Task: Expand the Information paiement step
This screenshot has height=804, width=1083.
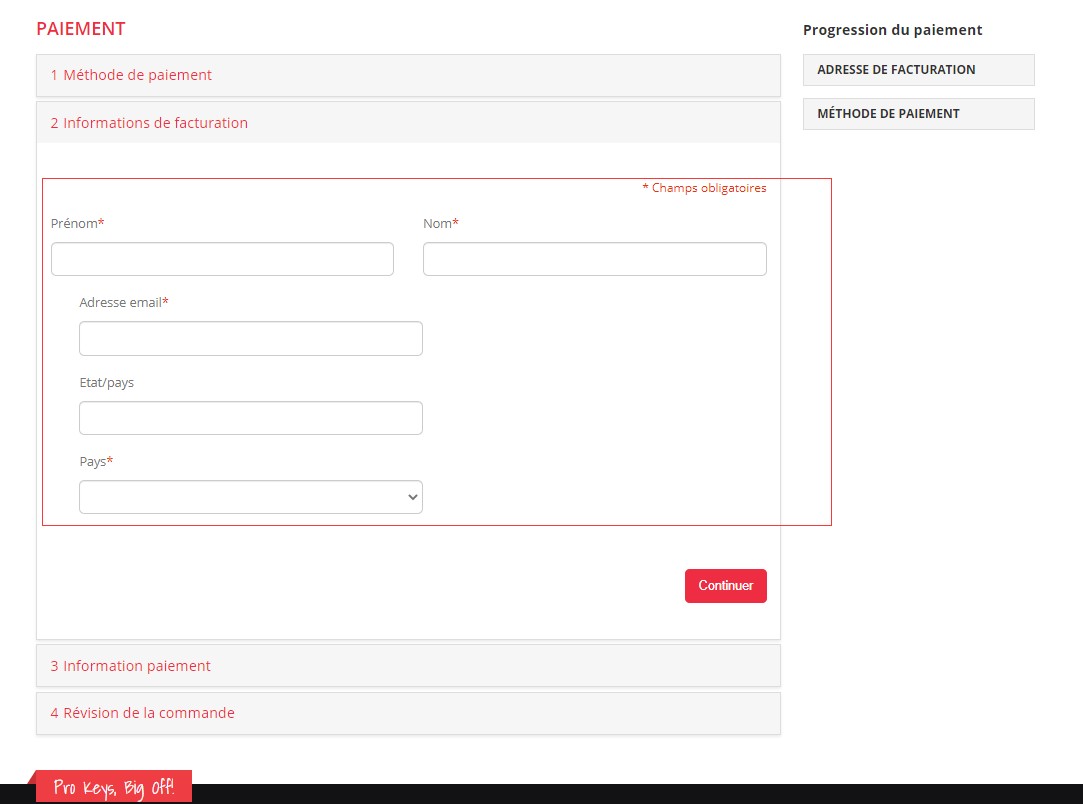Action: pyautogui.click(x=131, y=666)
